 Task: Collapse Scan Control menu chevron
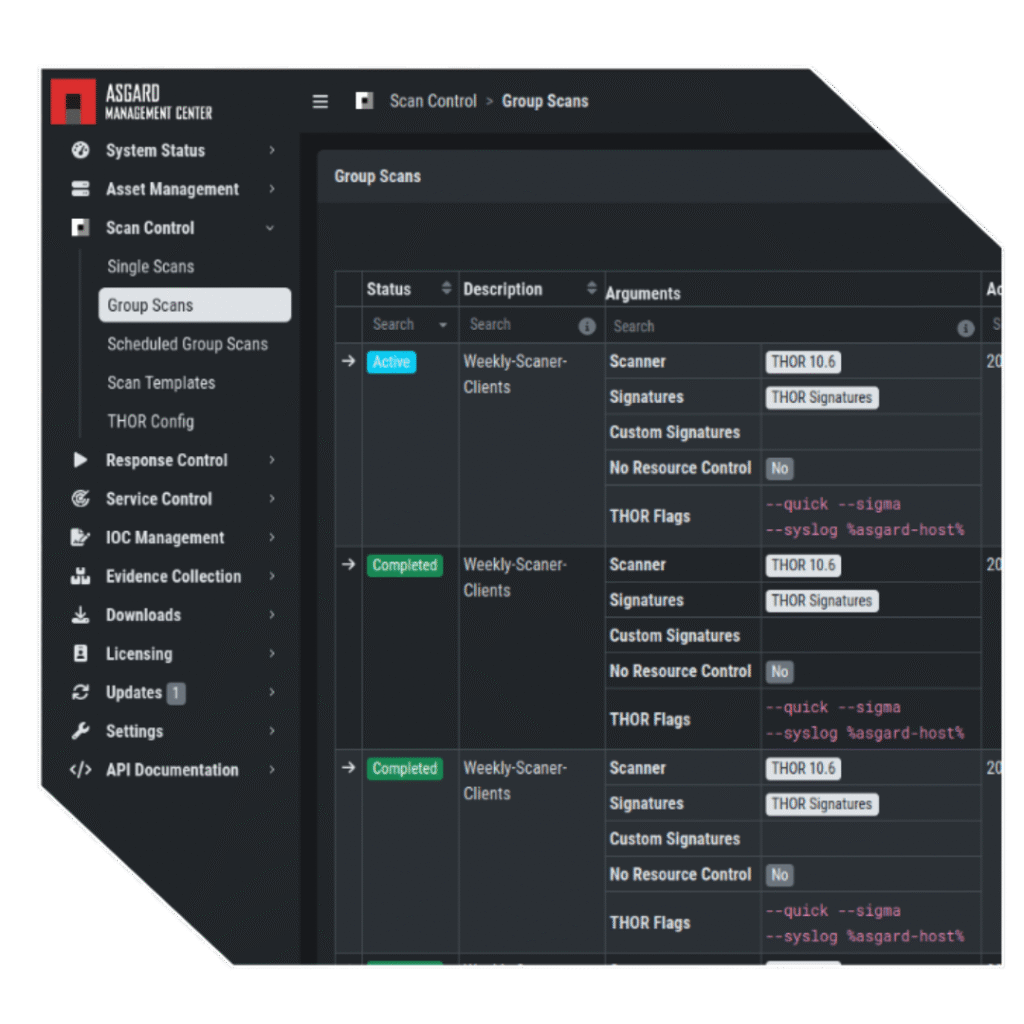[x=270, y=228]
